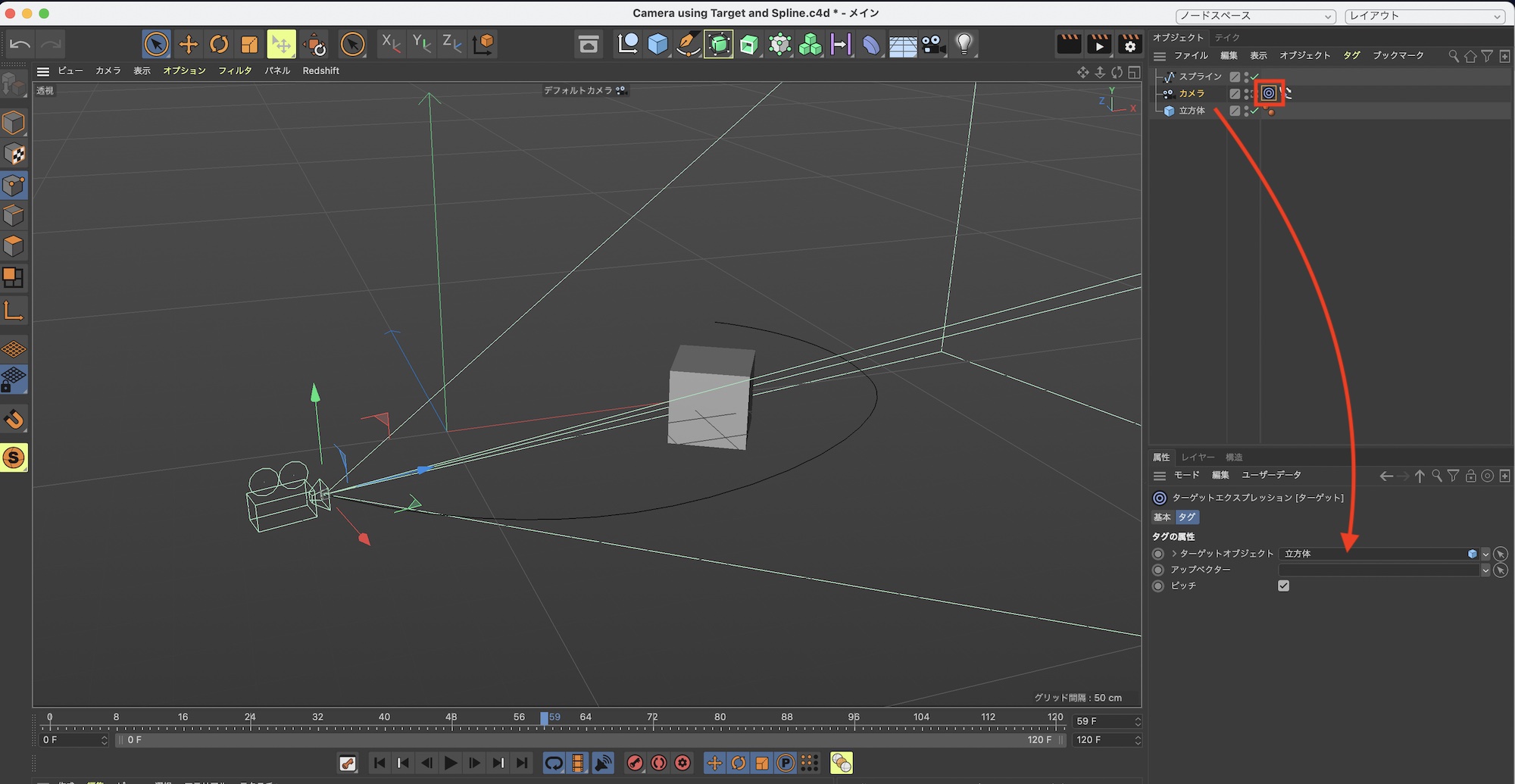Open the フィルタ viewport menu
Screen dimensions: 1515x784
coord(235,70)
